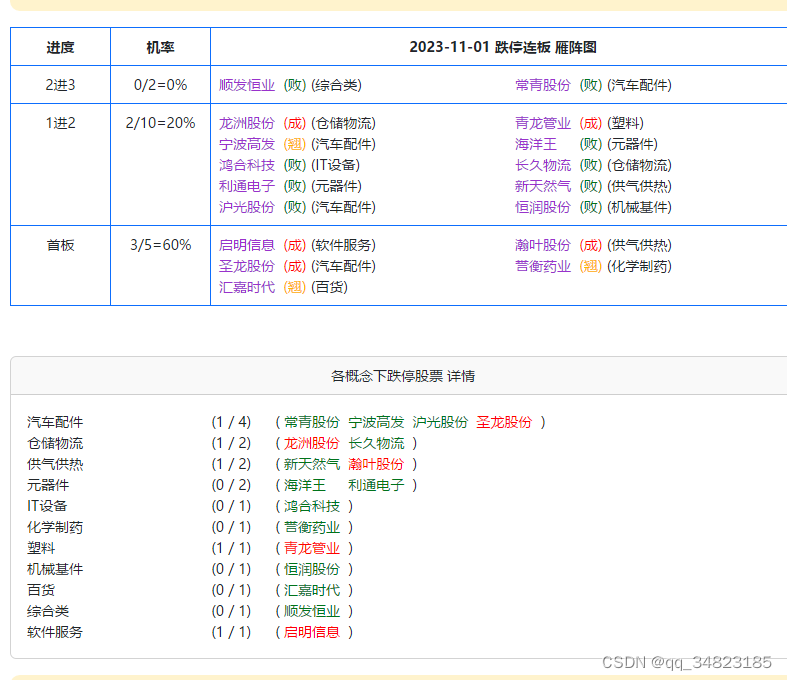
Task: Open 长久物流 link in the 雁阵图 table
Action: pyautogui.click(x=543, y=165)
